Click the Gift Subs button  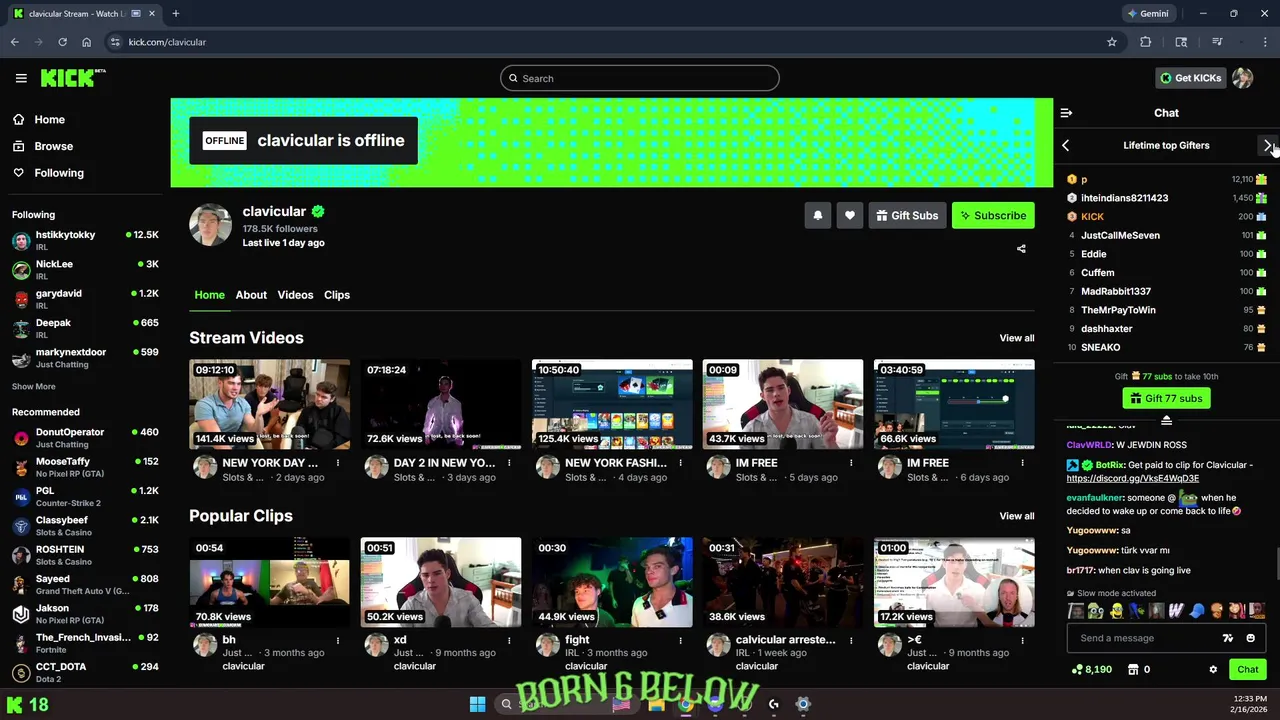[x=907, y=215]
